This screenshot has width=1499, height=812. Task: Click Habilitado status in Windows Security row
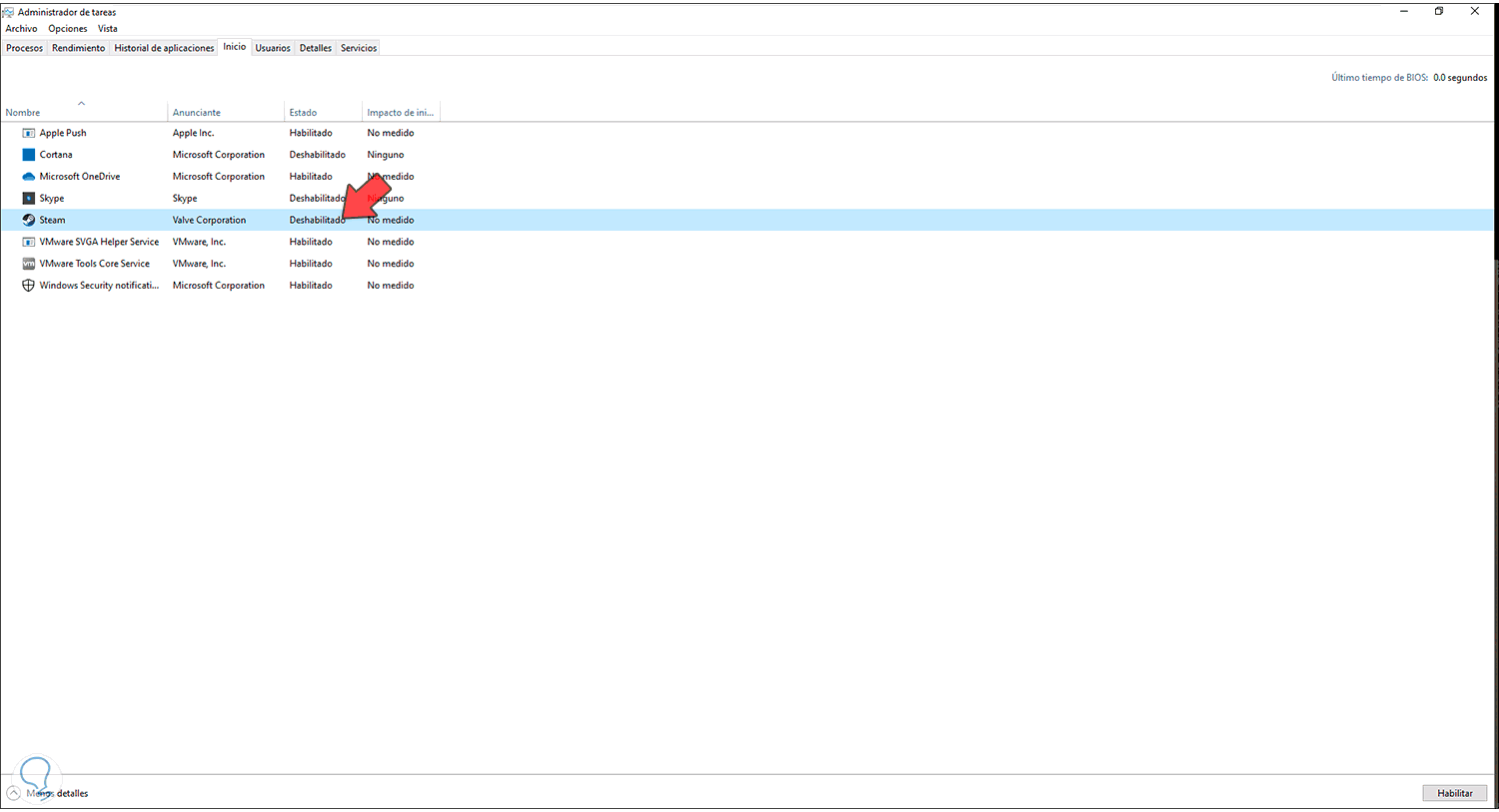311,286
